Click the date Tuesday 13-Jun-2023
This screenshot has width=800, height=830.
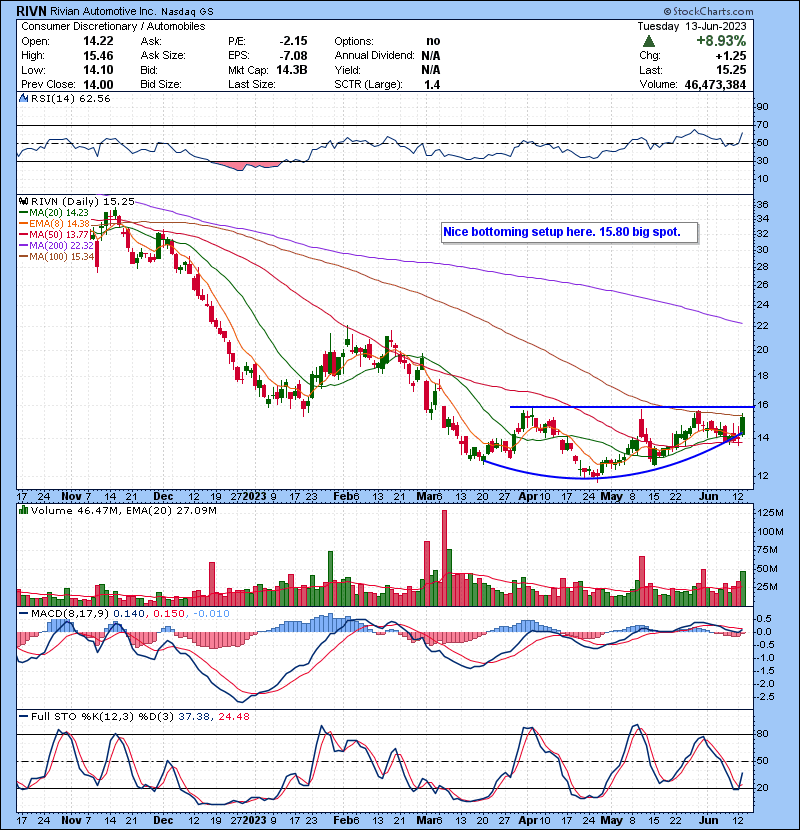tap(692, 26)
